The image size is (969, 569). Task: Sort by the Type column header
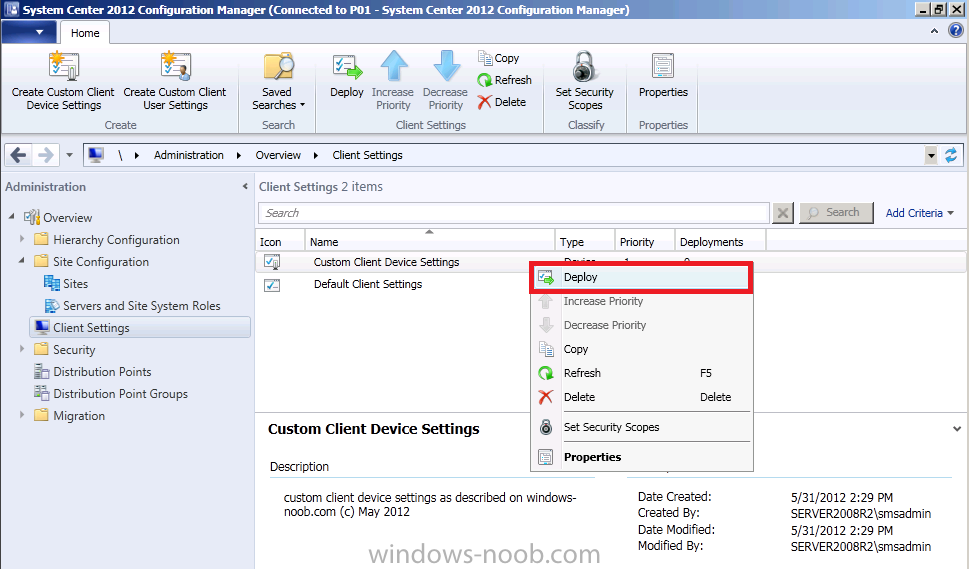click(x=585, y=241)
